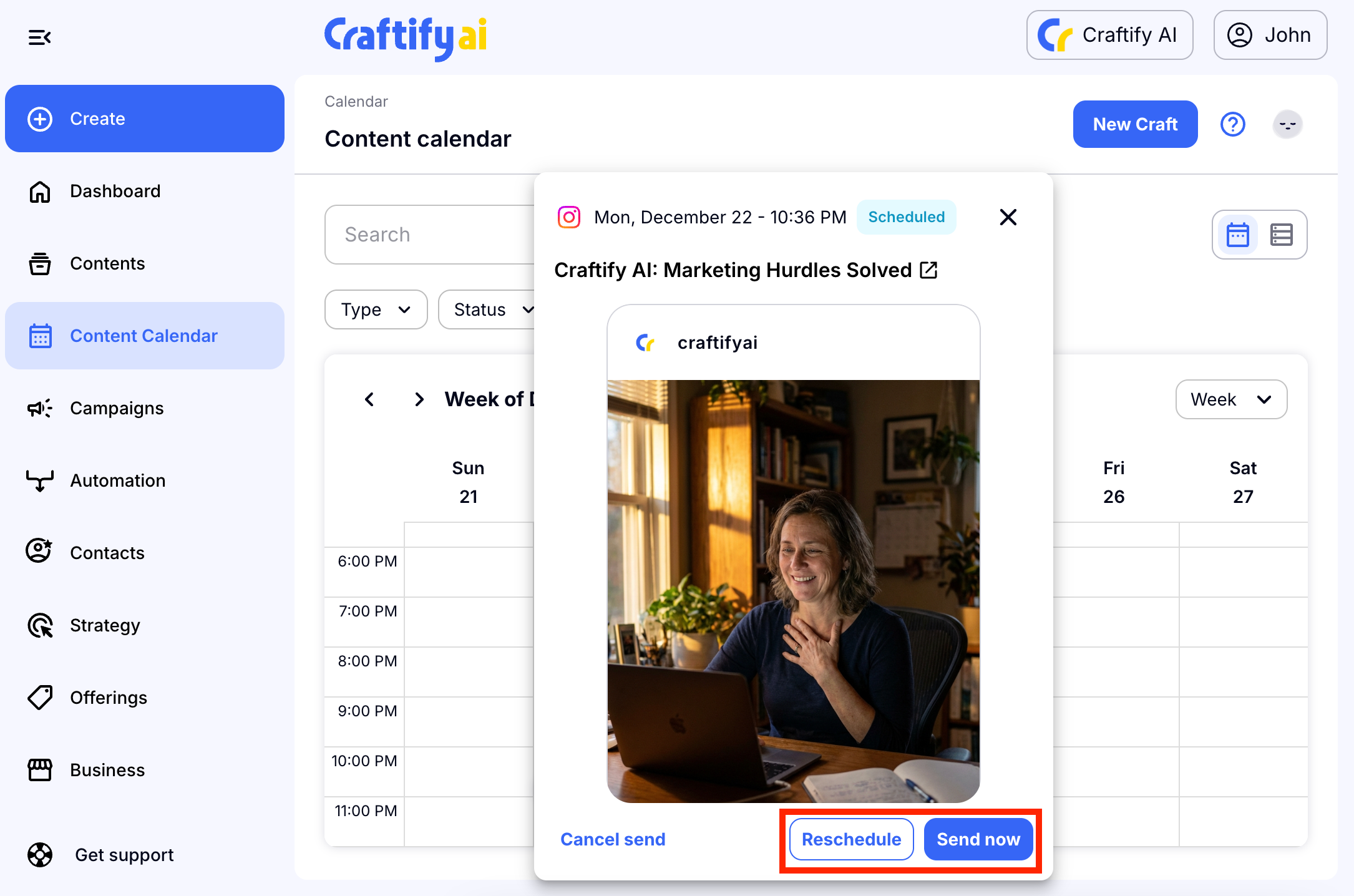This screenshot has height=896, width=1354.
Task: Open external link icon beside post title
Action: [x=928, y=270]
